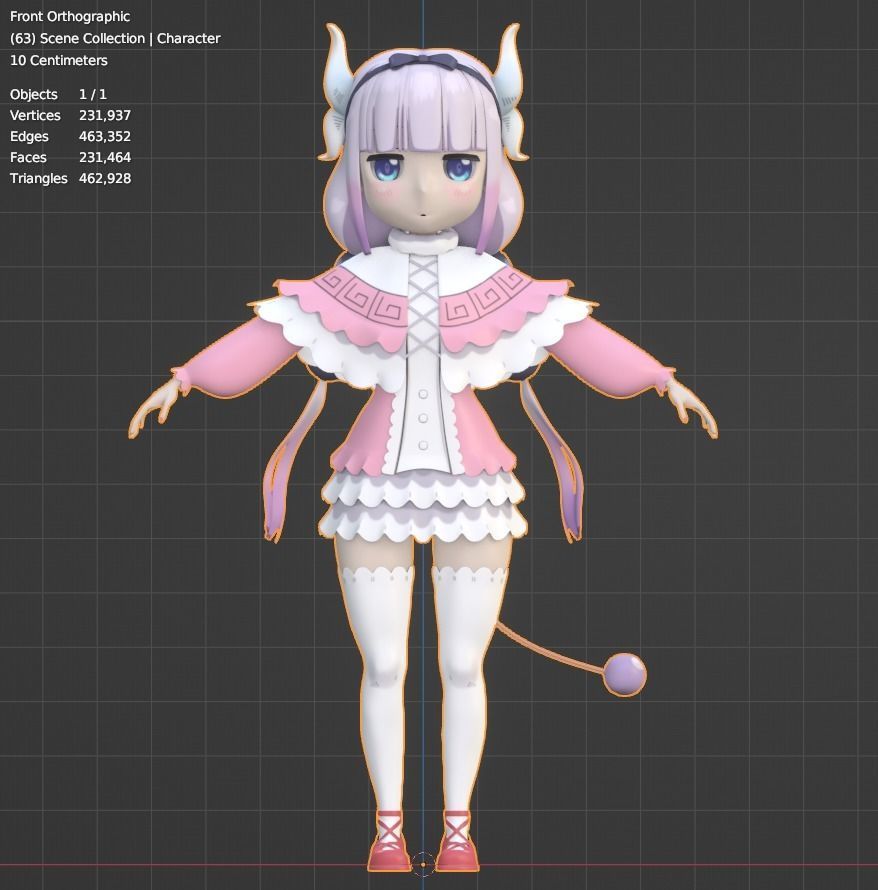Click the face count "231,464"
Screen dimensions: 878x890
point(105,157)
